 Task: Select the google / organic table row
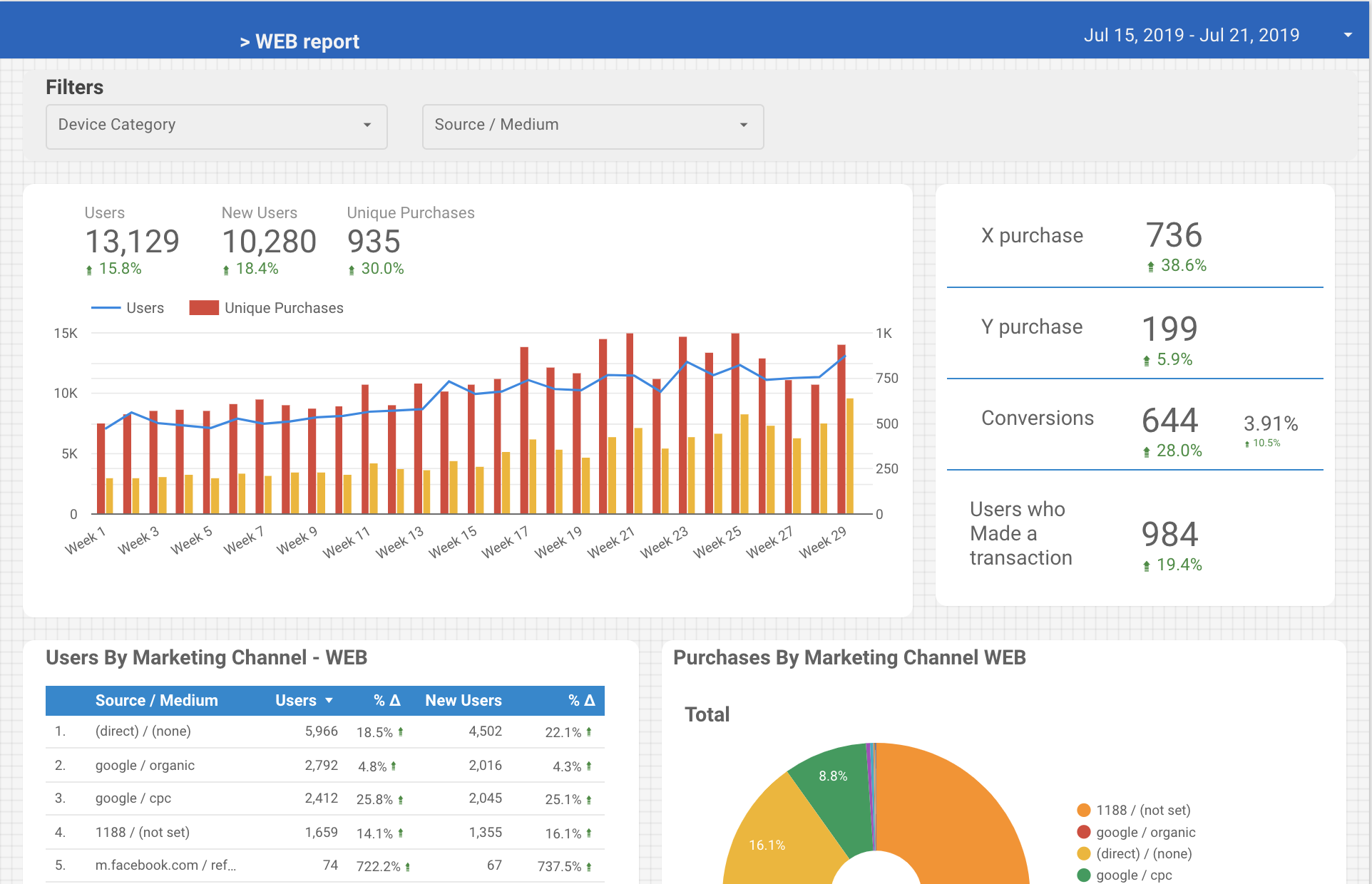click(325, 766)
